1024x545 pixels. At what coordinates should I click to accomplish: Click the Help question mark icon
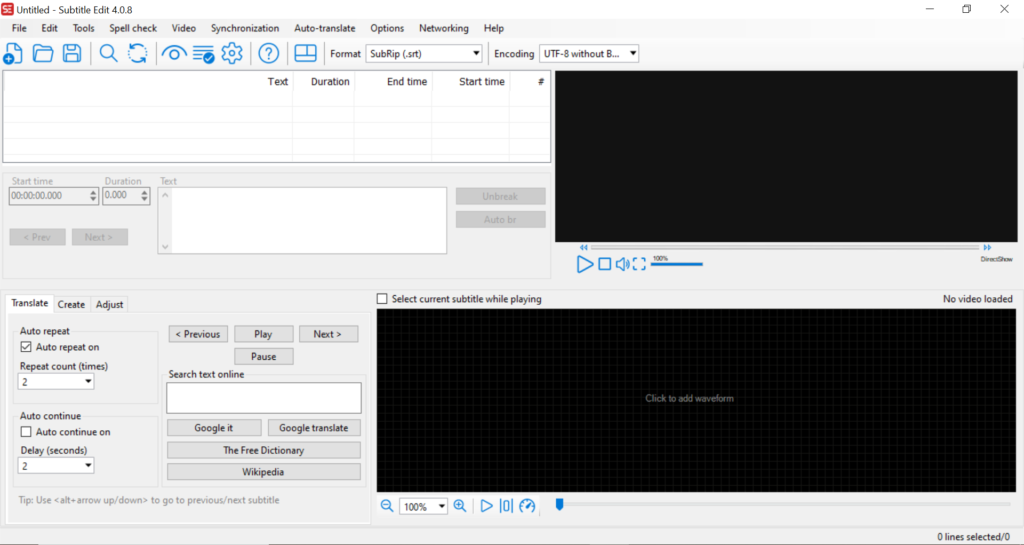click(x=268, y=54)
